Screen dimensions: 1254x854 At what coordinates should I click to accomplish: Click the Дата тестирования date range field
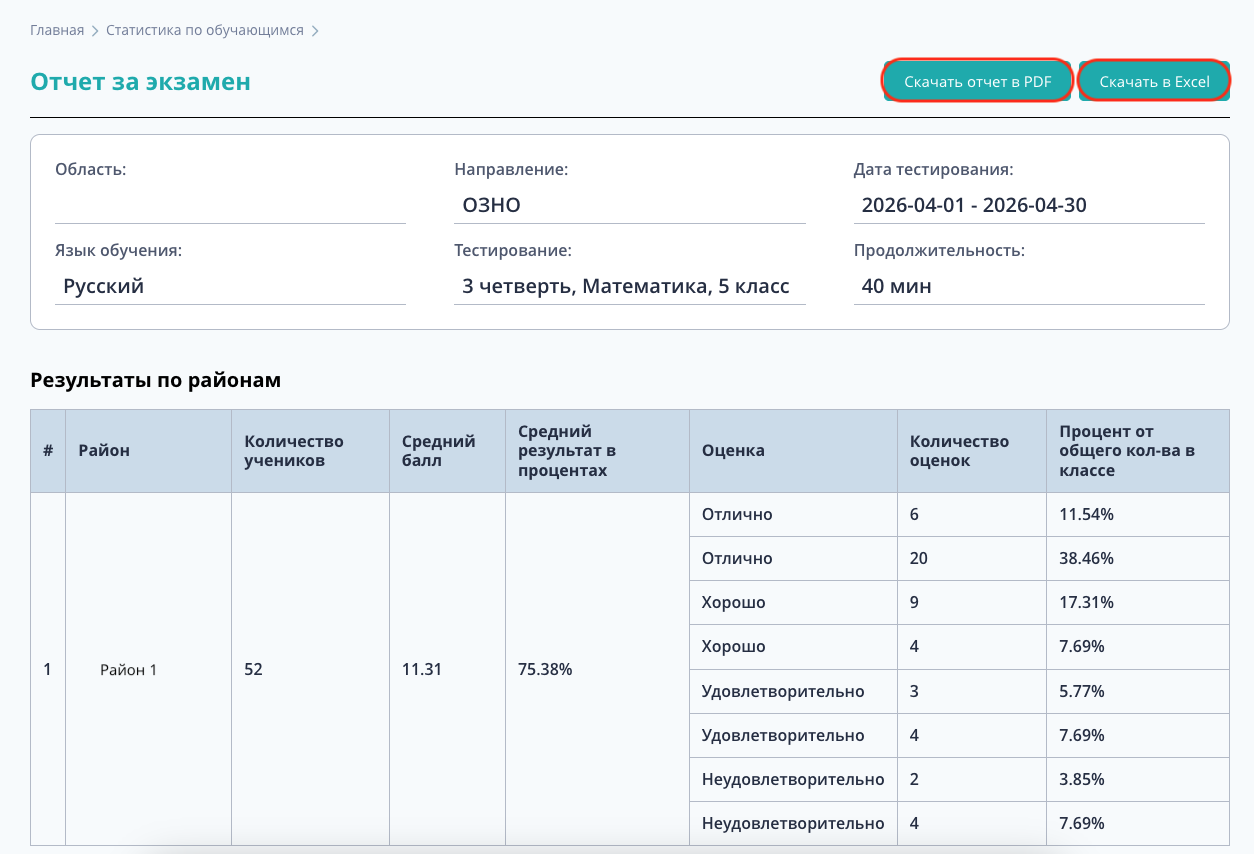1029,206
